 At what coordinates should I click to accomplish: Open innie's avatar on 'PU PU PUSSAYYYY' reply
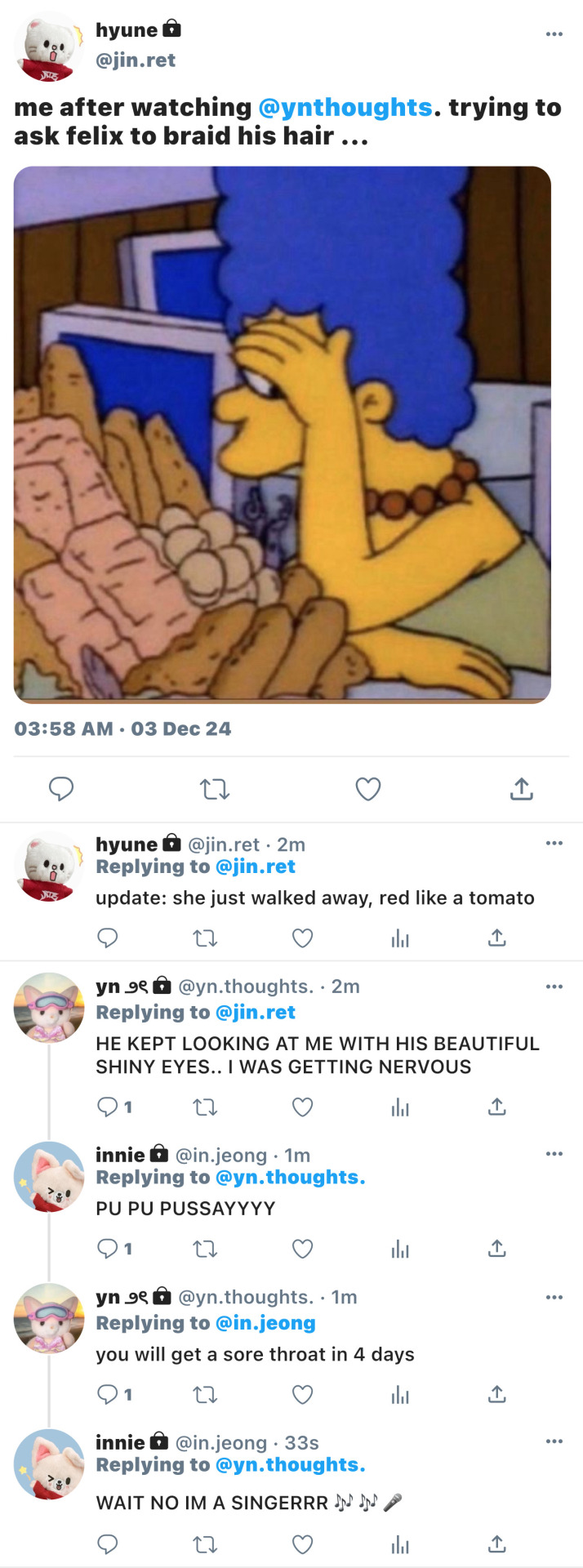click(49, 1178)
